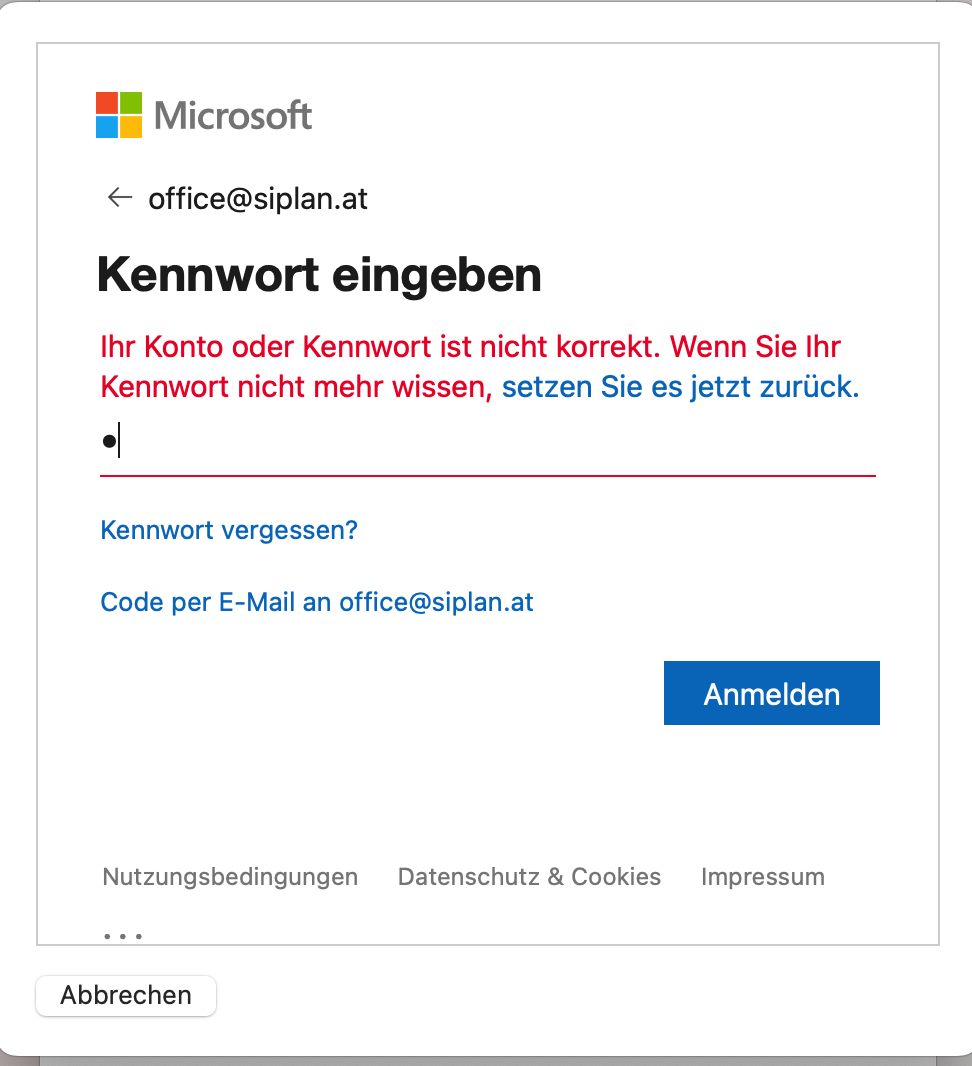Follow the "setzen Sie es jetzt zurück" link
This screenshot has width=972, height=1066.
point(680,387)
